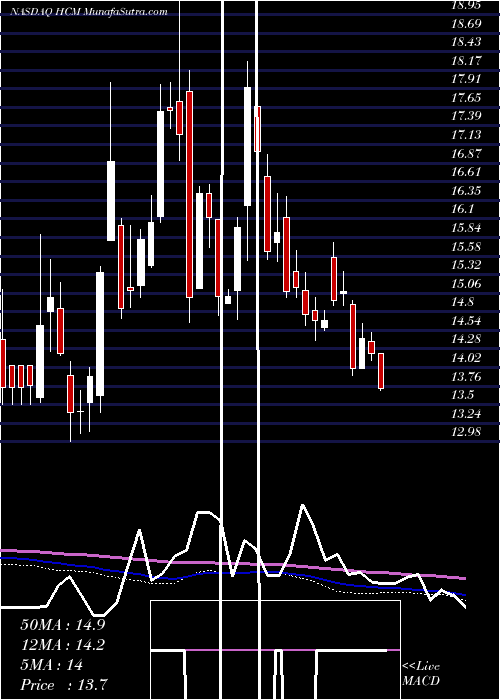Click the 16.87 price axis value

(x=466, y=154)
